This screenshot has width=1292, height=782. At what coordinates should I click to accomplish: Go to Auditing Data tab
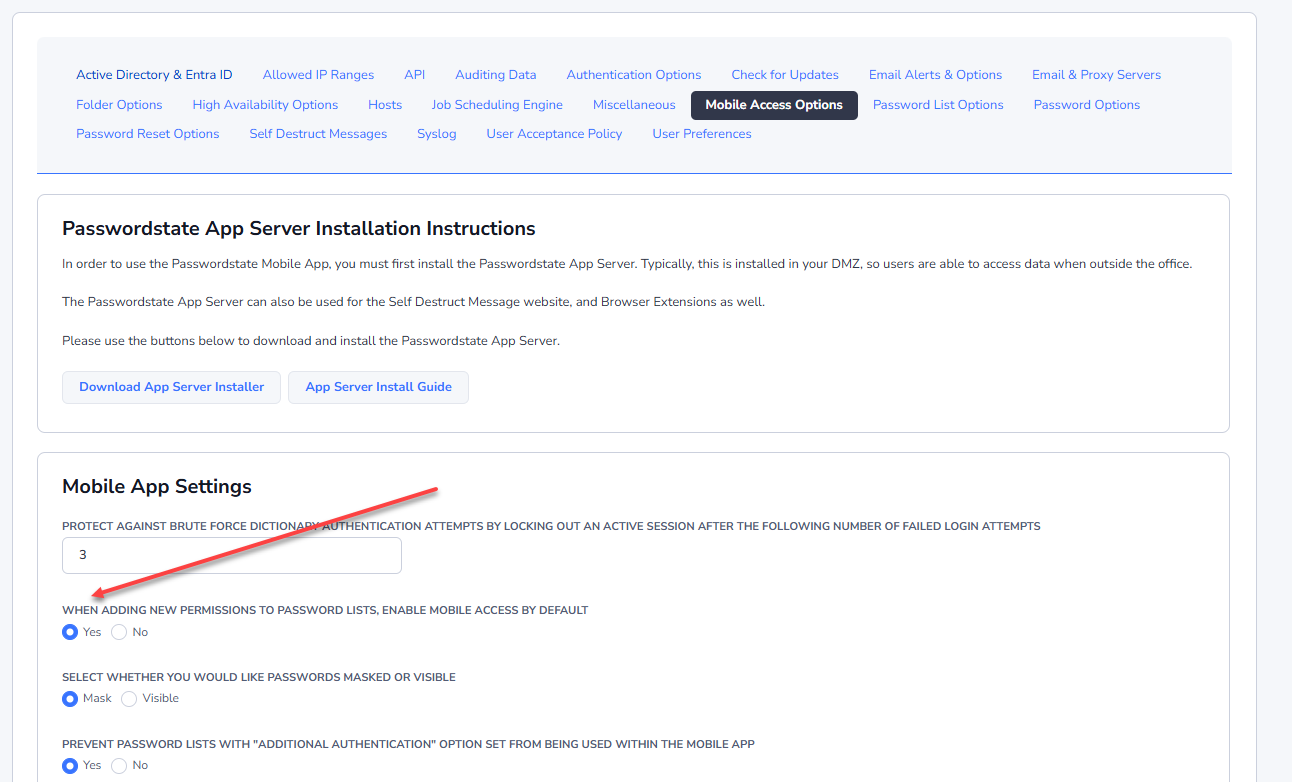(495, 75)
